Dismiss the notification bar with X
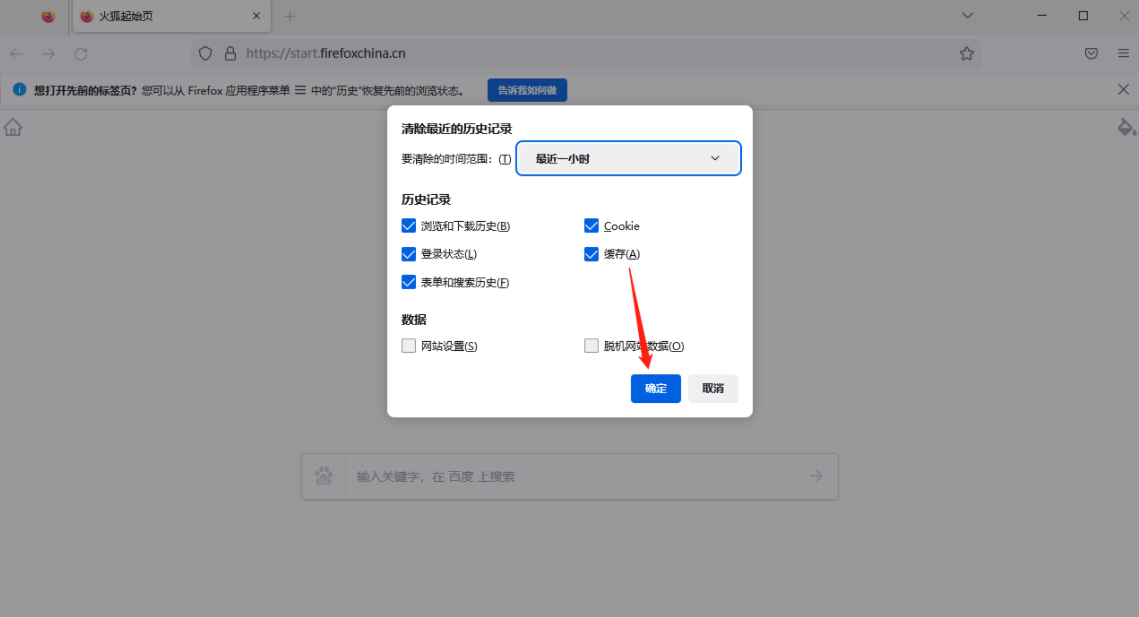This screenshot has height=617, width=1139. coord(1123,89)
